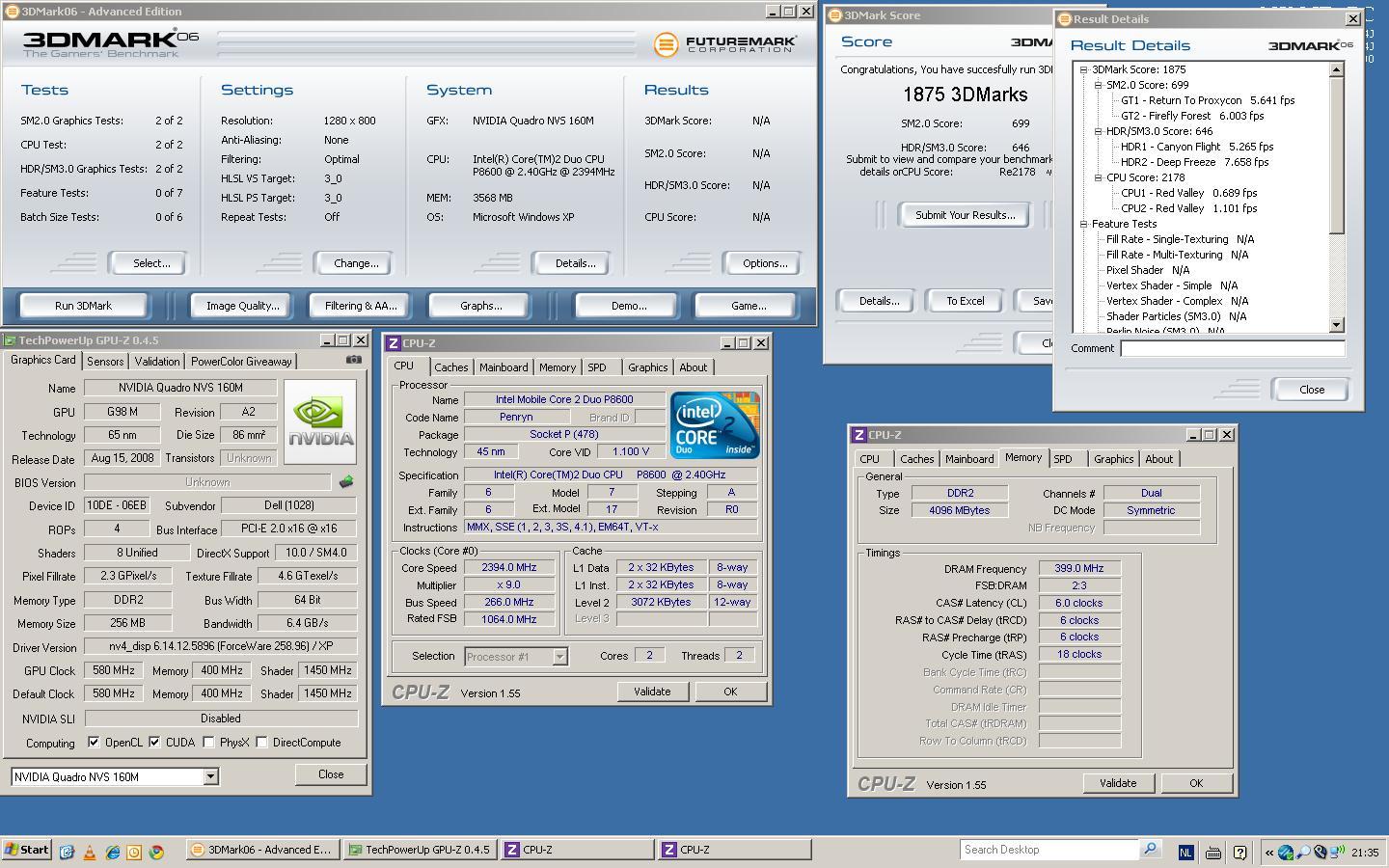Click the NVIDIA logo in GPU-Z
The width and height of the screenshot is (1389, 868).
[320, 421]
